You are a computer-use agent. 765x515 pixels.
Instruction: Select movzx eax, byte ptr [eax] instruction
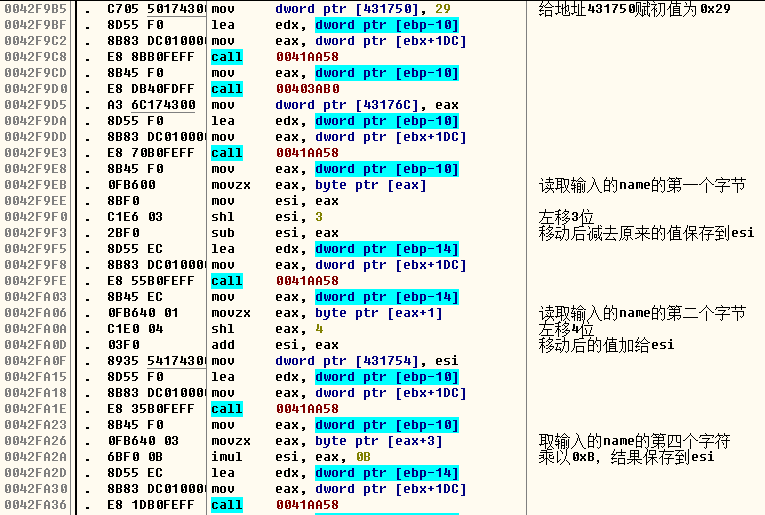pos(319,185)
